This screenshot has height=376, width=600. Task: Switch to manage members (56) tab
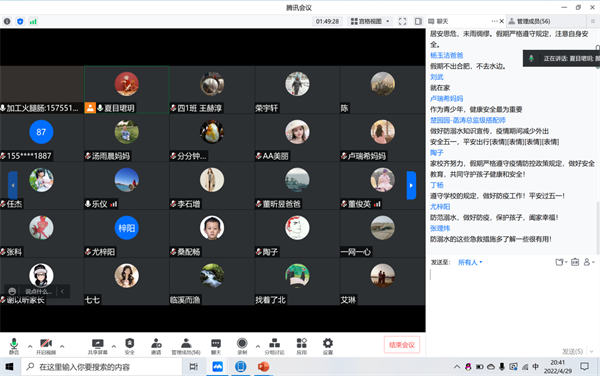click(530, 21)
